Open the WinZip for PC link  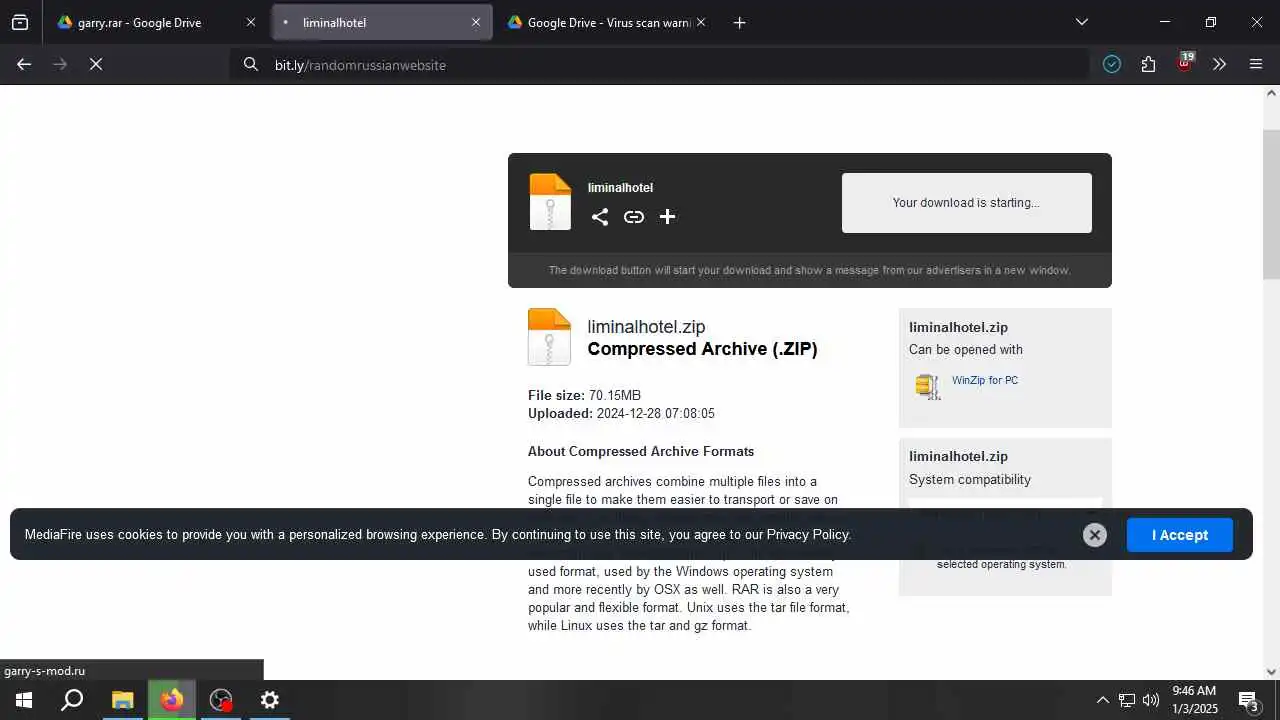click(985, 380)
